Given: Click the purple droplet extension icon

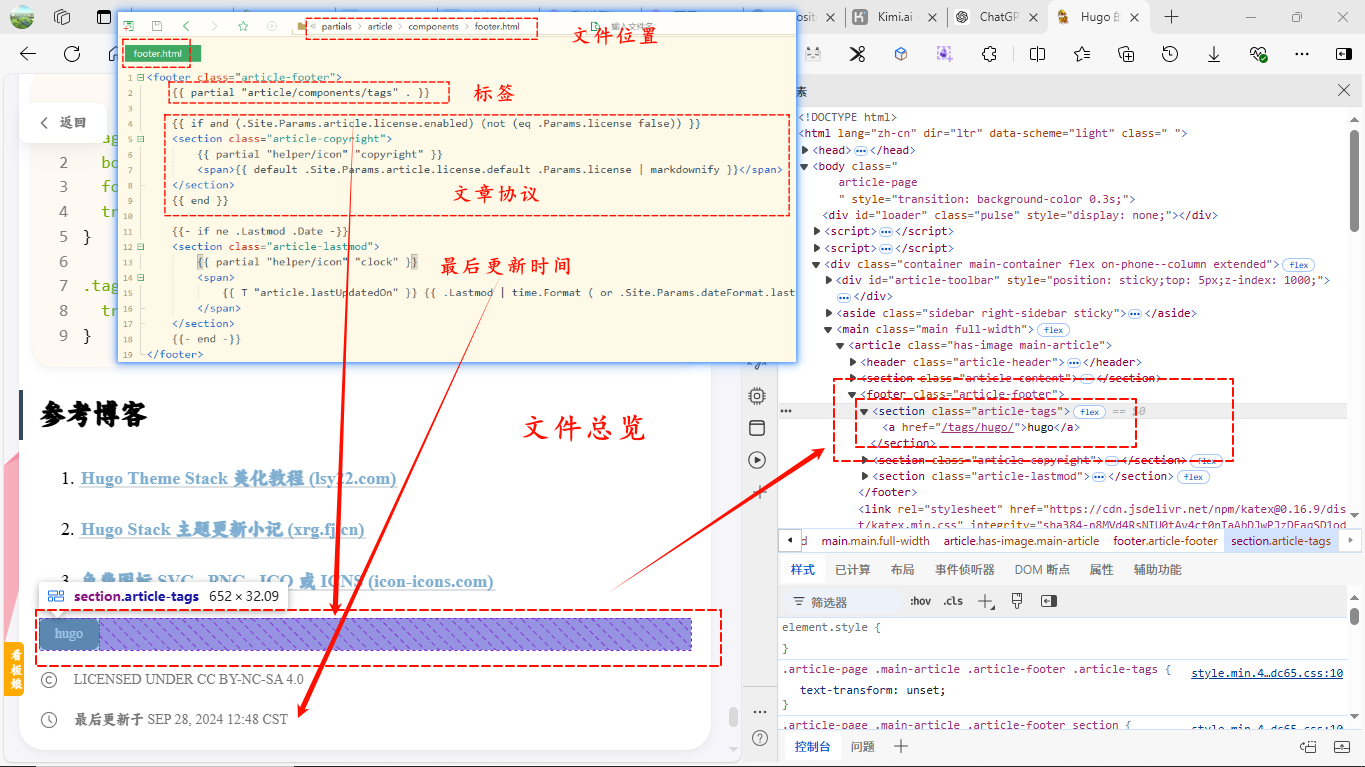Looking at the screenshot, I should [945, 54].
